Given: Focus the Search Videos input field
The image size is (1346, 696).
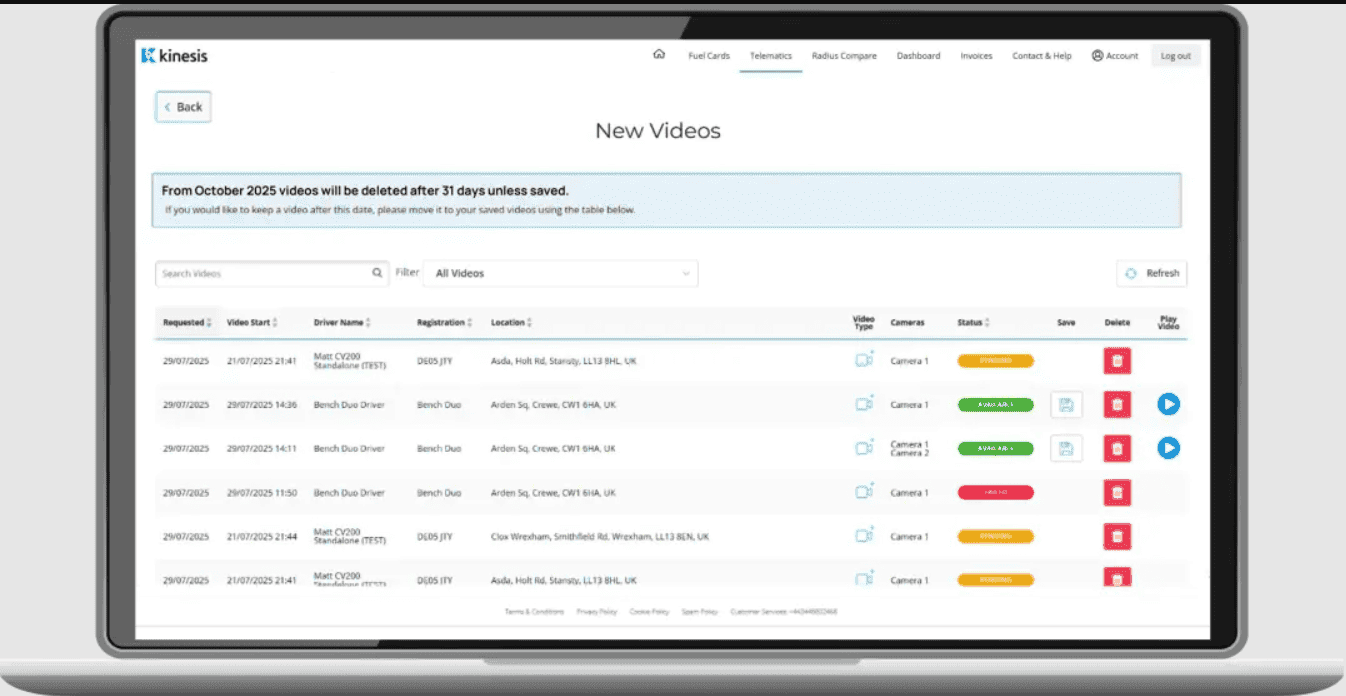Looking at the screenshot, I should [264, 273].
